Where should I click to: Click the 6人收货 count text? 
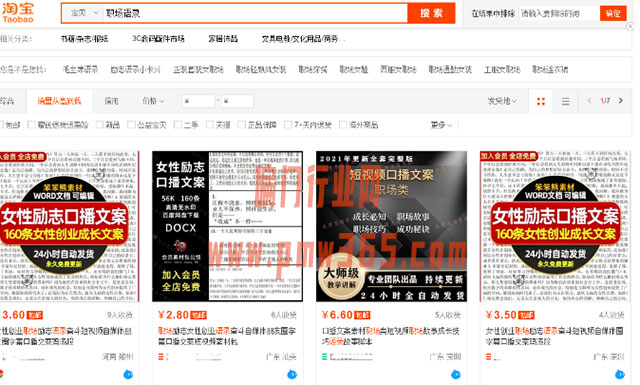click(x=284, y=315)
